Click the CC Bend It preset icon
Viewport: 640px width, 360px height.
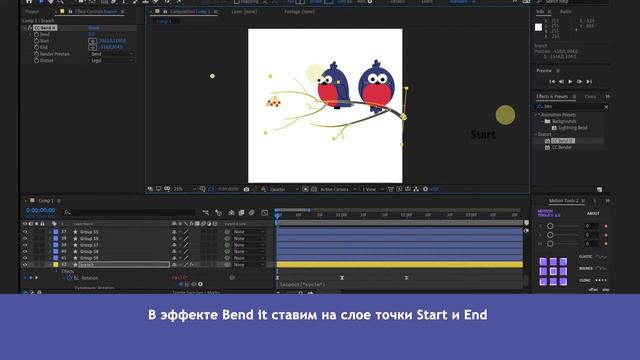(x=547, y=141)
